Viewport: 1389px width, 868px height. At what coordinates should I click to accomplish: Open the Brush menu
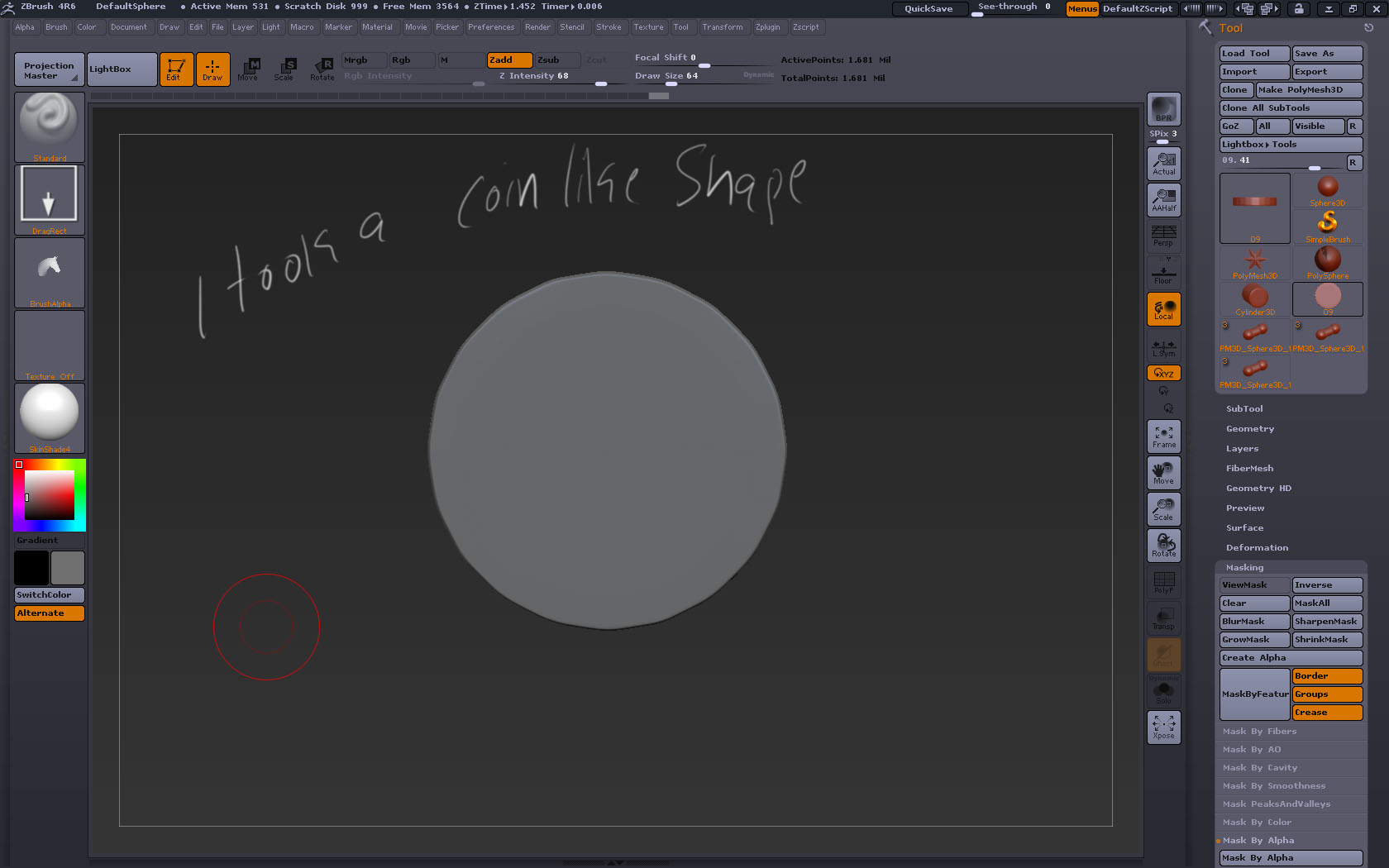[56, 27]
